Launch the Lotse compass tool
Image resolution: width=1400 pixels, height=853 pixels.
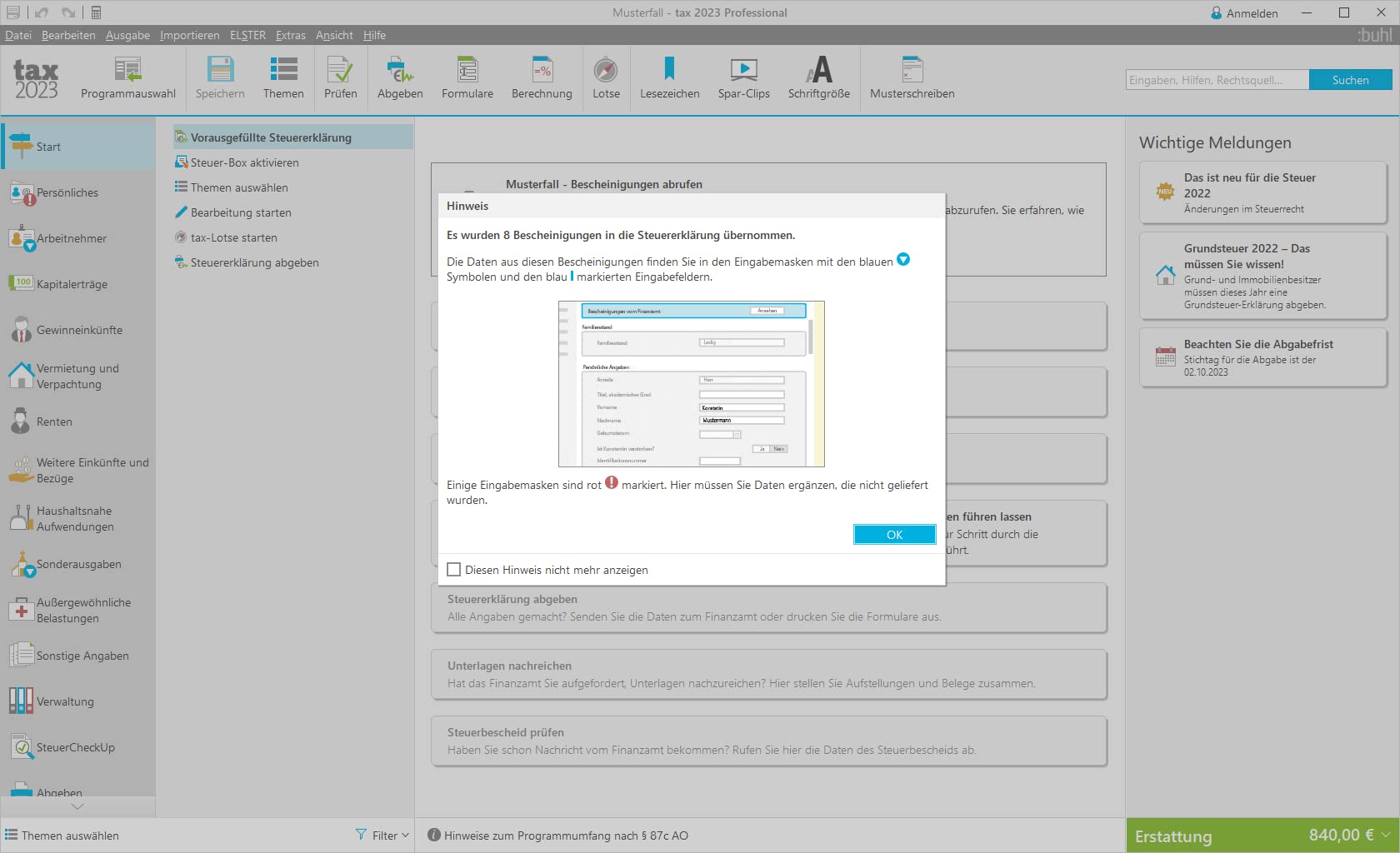(x=606, y=78)
